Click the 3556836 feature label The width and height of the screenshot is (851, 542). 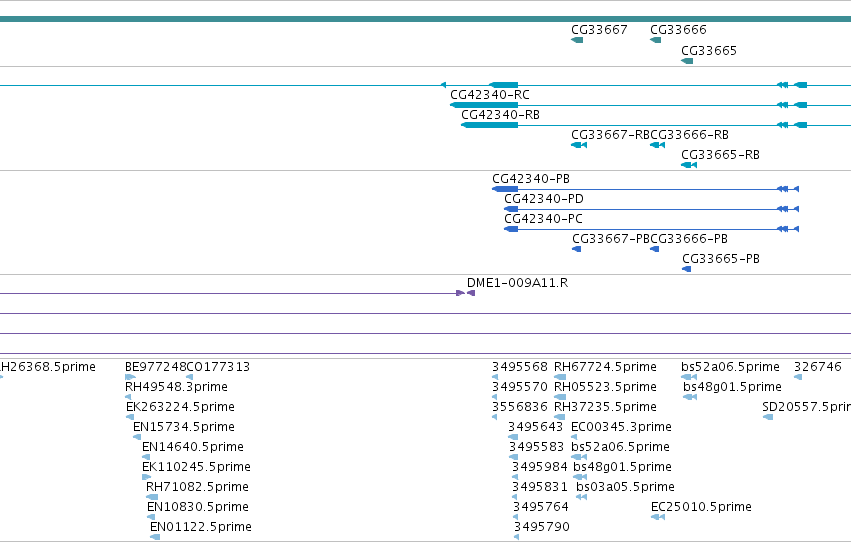point(520,407)
